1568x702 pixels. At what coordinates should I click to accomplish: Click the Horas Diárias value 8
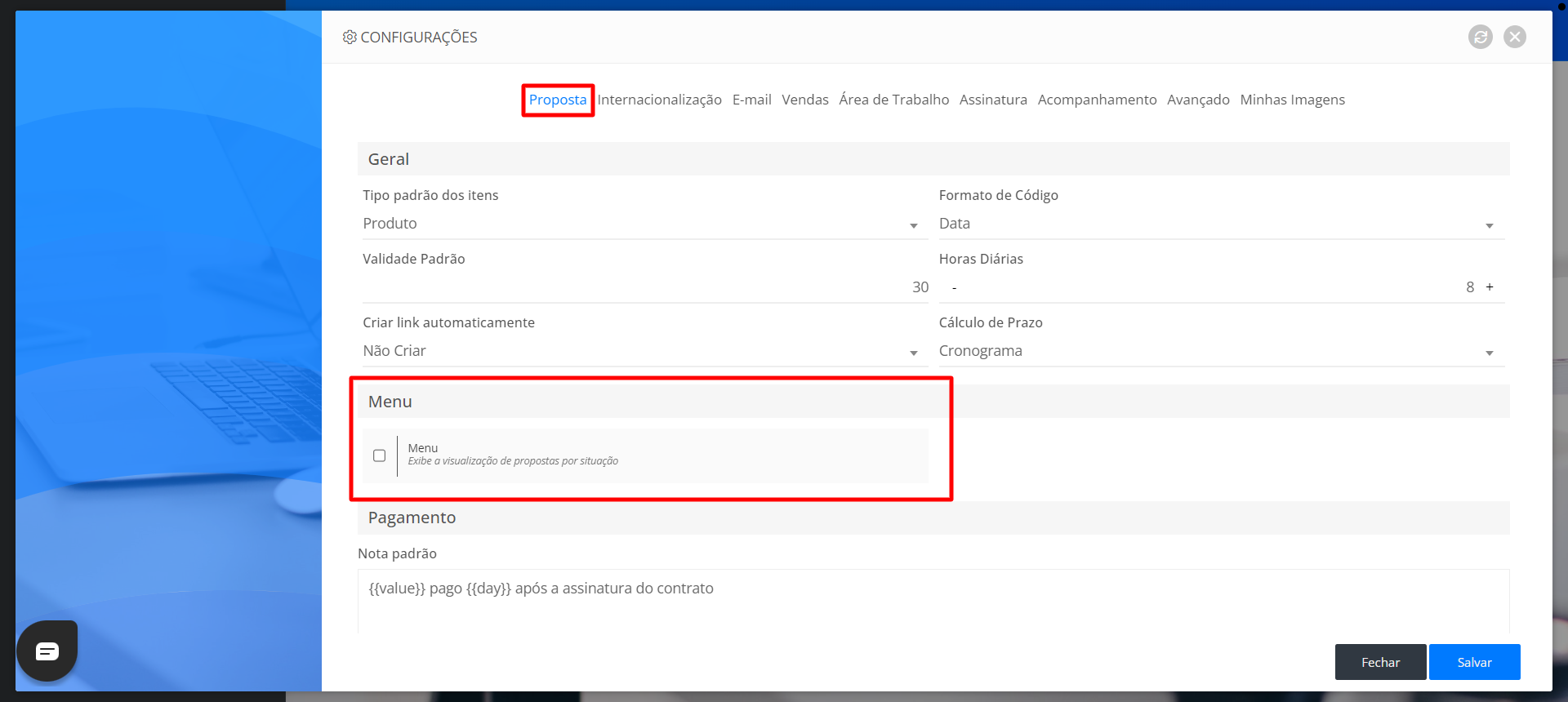tap(1470, 287)
